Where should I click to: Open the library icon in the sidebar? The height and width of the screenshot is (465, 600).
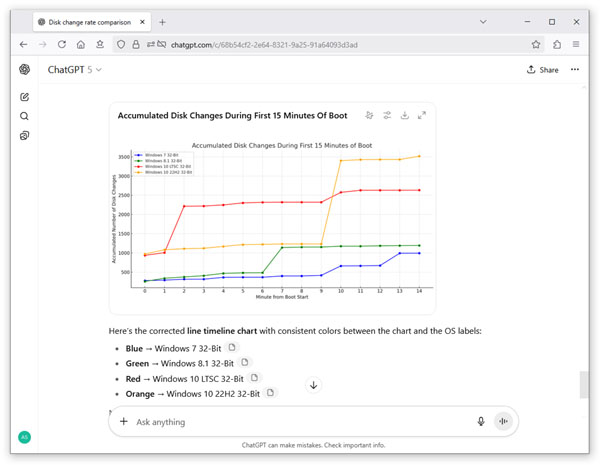click(x=24, y=135)
